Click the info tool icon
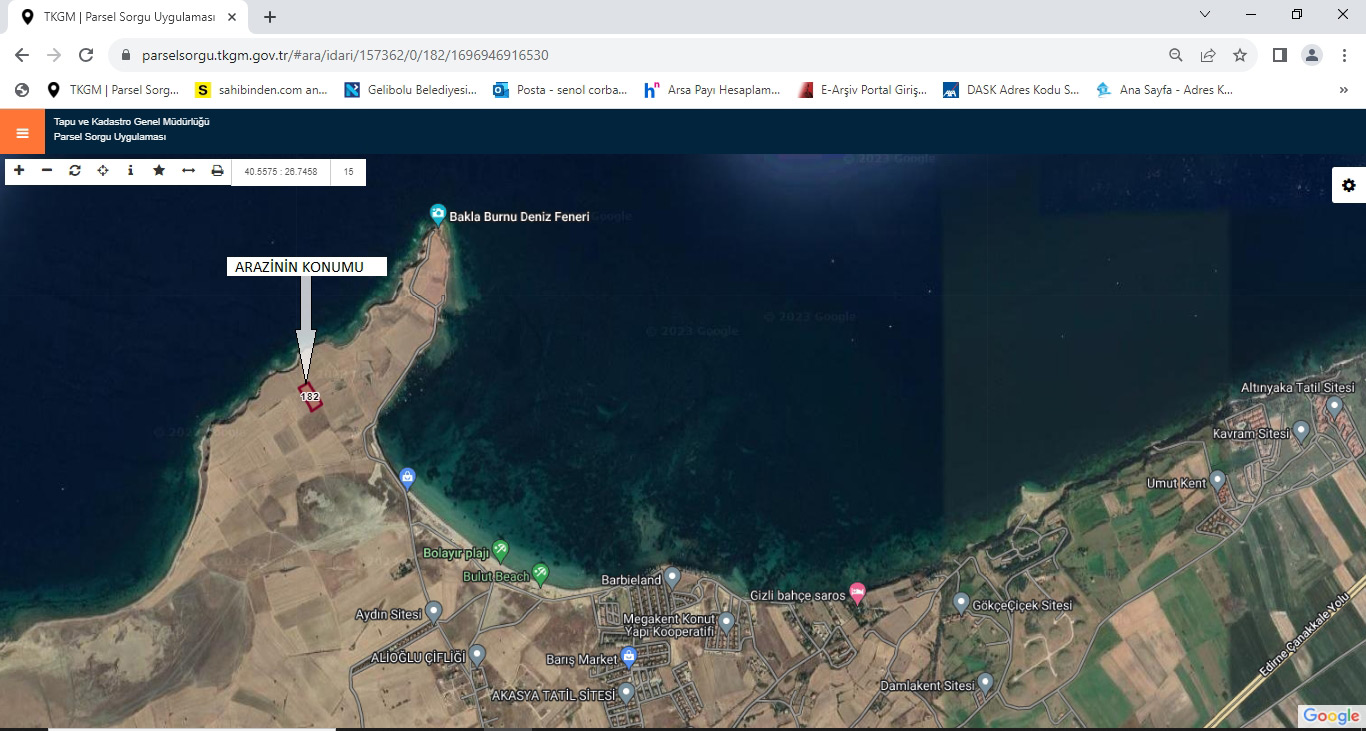The image size is (1366, 731). (x=131, y=171)
